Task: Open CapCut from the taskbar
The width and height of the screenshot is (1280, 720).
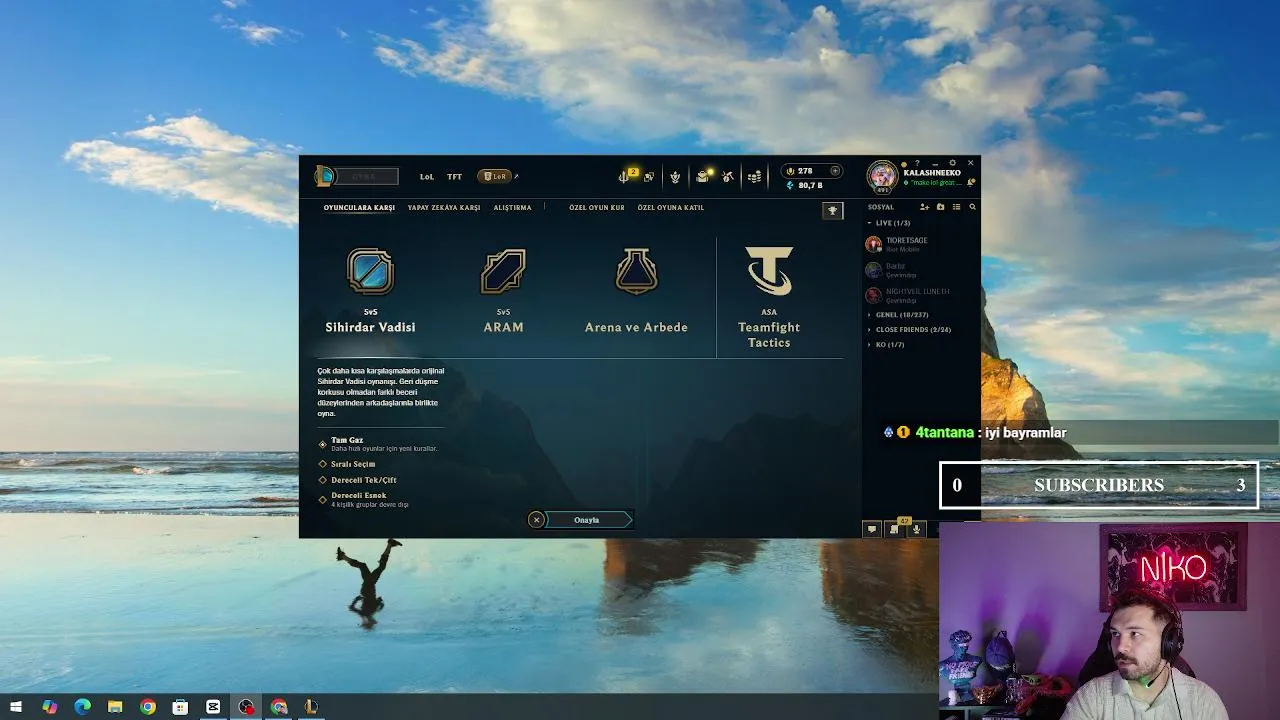Action: tap(213, 707)
